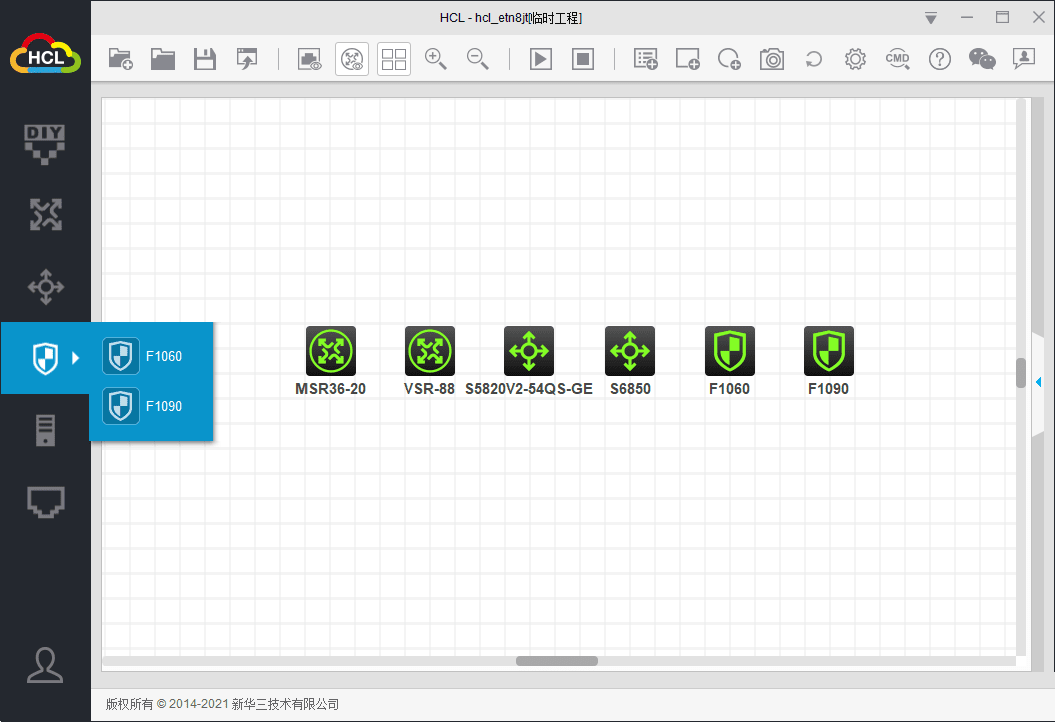The width and height of the screenshot is (1055, 722).
Task: Click the refresh/undo arrow icon
Action: coord(813,59)
